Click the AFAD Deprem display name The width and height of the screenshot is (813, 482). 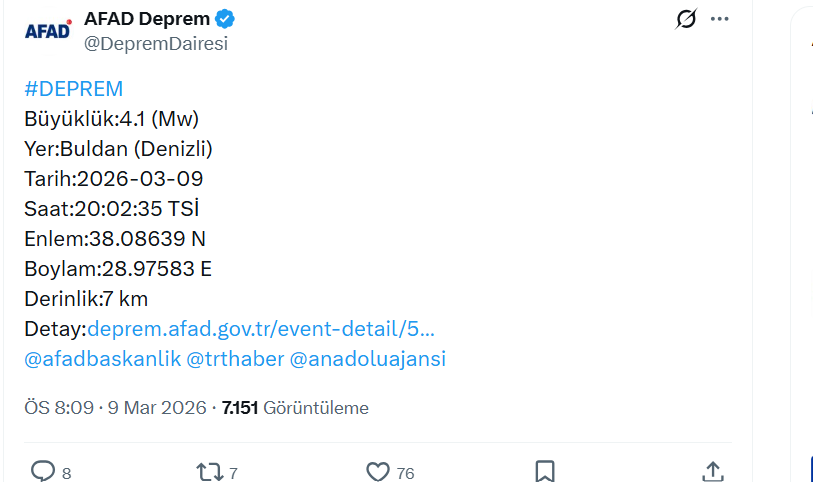147,19
